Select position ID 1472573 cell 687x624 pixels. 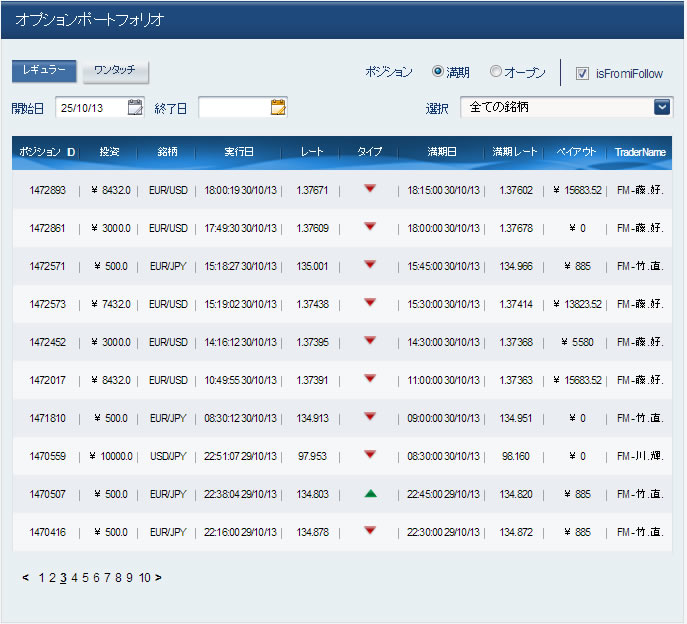[x=47, y=304]
